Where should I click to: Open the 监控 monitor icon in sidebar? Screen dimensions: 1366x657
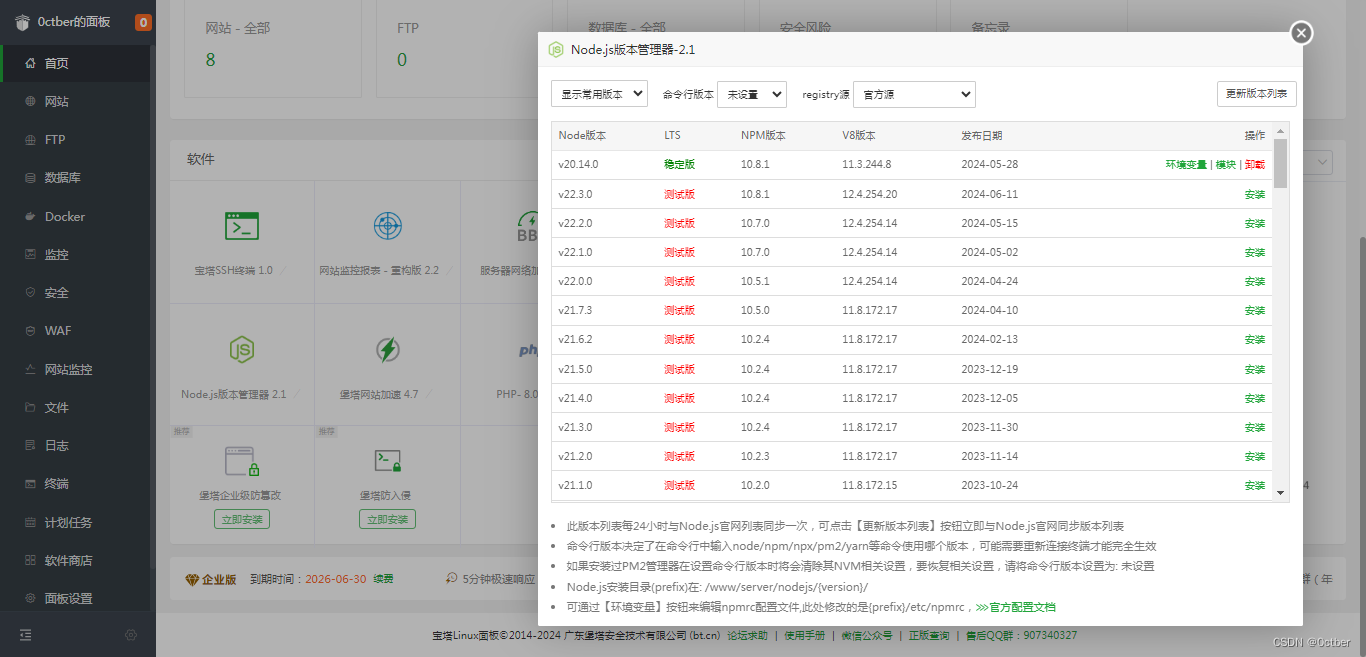[30, 255]
